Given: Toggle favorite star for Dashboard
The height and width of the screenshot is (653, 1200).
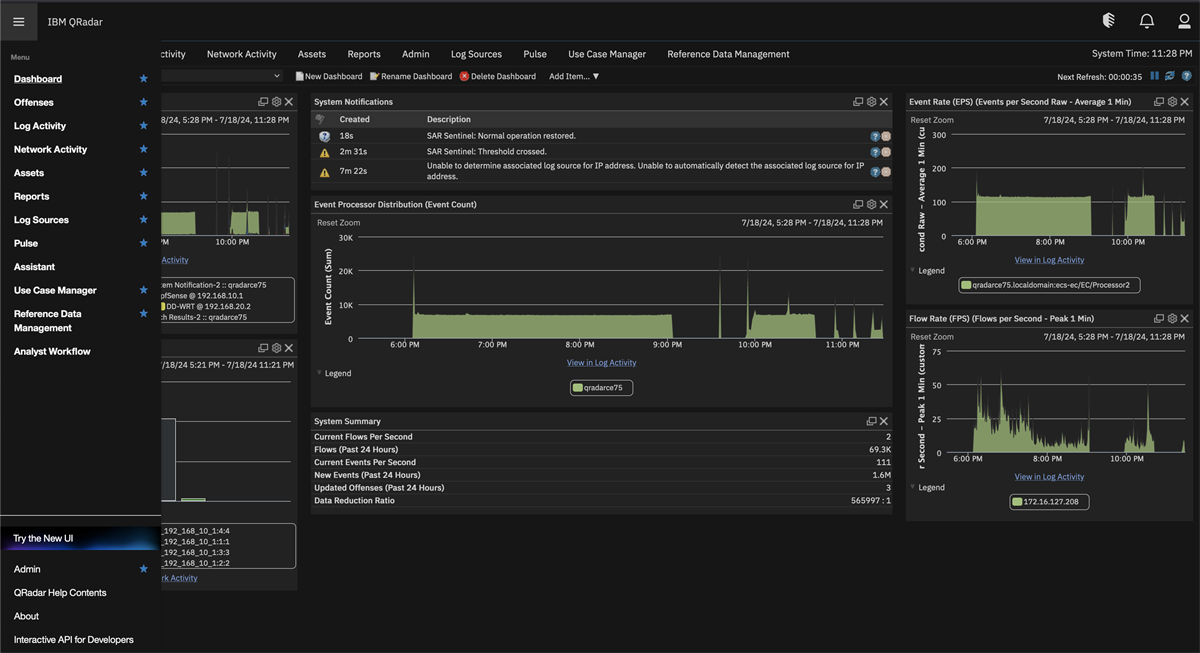Looking at the screenshot, I should 143,79.
